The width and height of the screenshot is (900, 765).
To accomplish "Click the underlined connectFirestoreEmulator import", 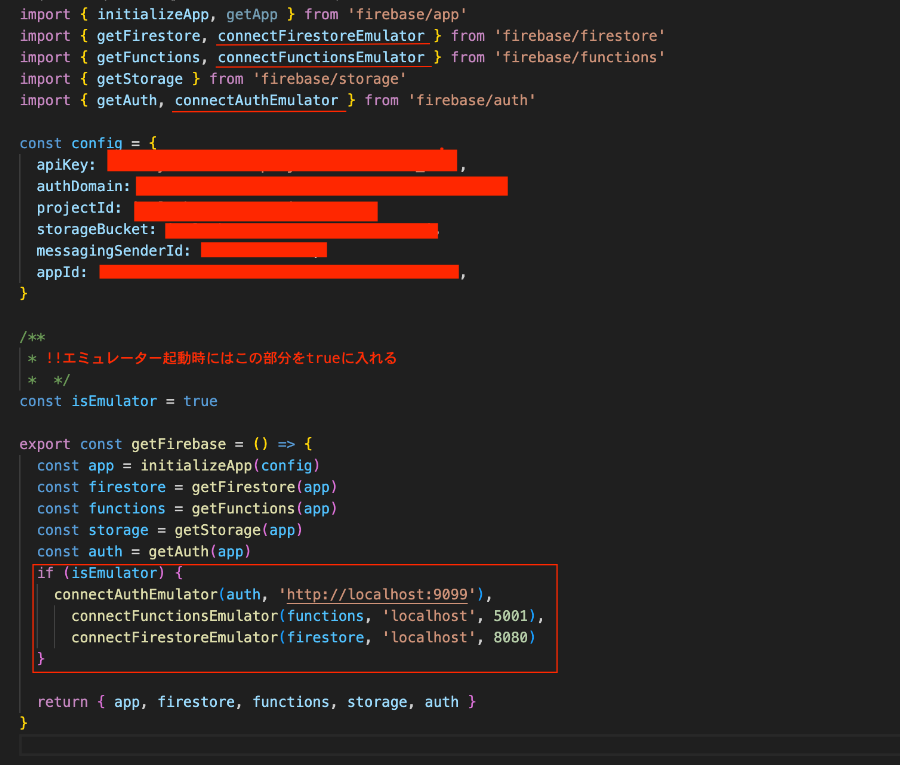I will click(321, 36).
